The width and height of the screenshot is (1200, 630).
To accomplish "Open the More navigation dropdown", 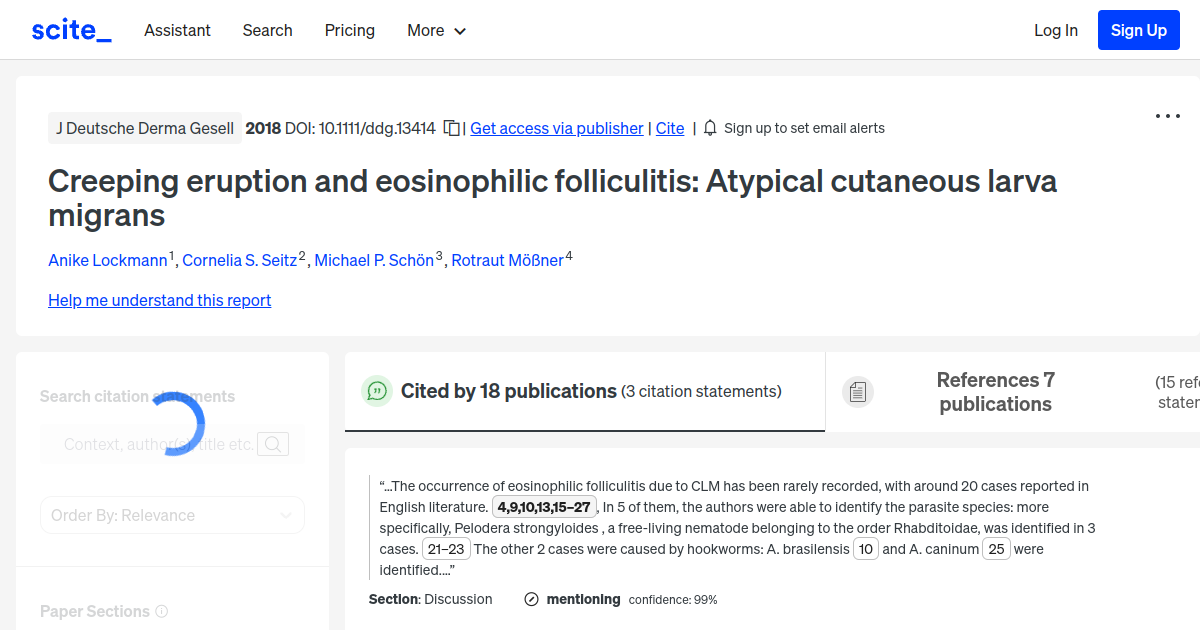I will coord(436,30).
